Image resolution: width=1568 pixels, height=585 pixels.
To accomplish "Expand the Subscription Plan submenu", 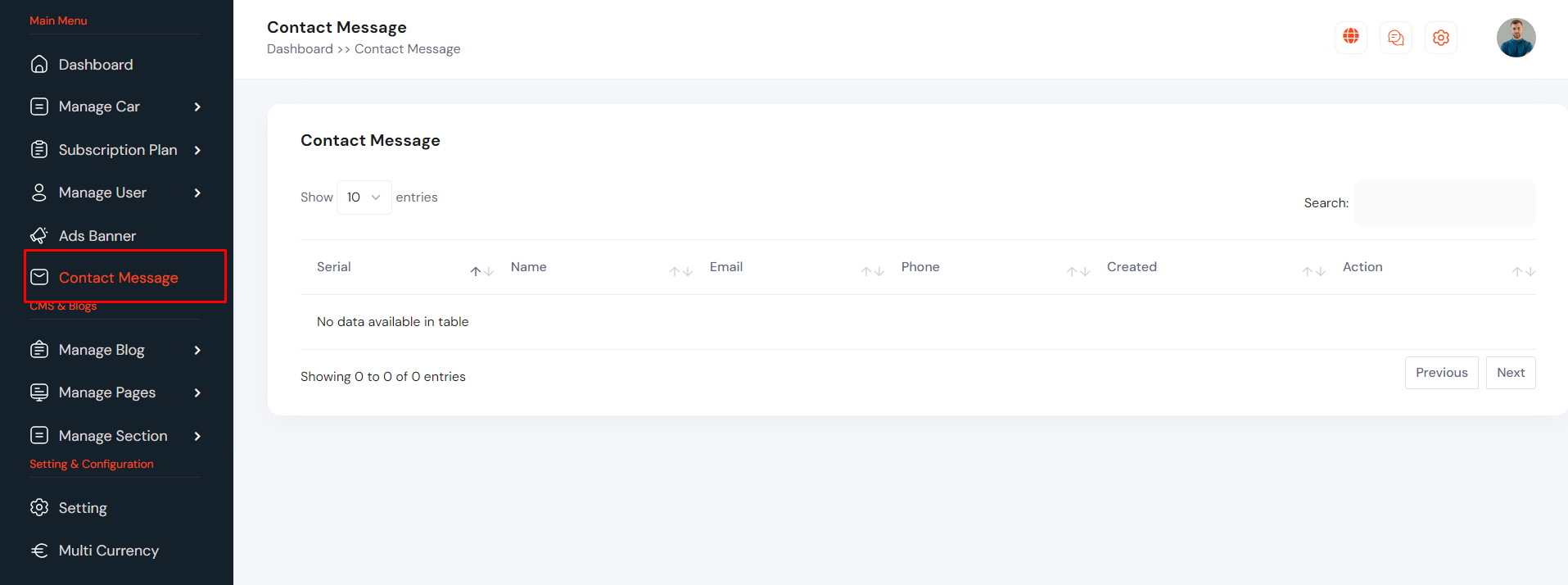I will (197, 150).
